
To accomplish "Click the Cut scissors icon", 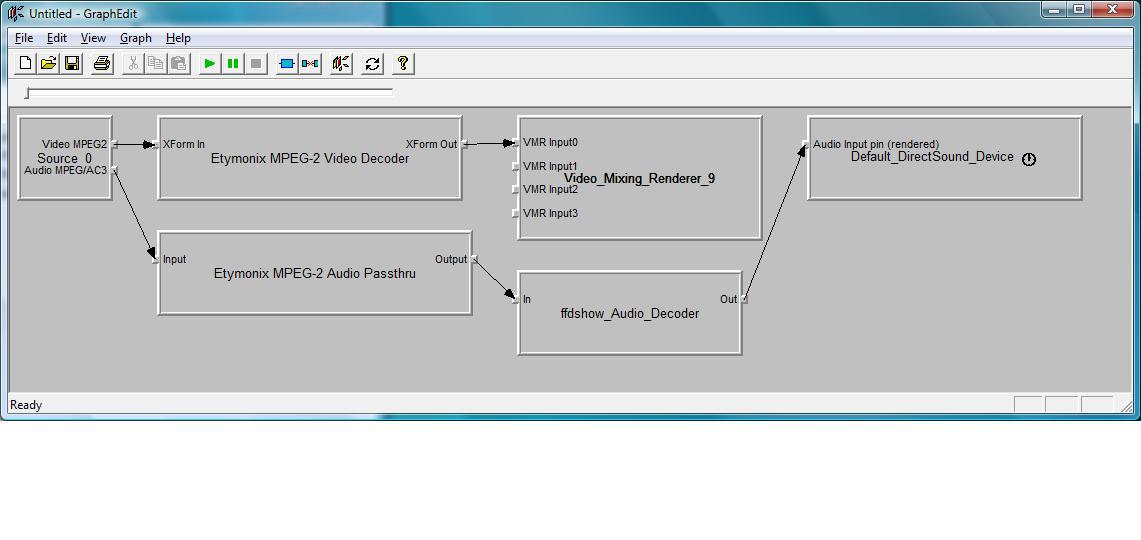I will [132, 64].
